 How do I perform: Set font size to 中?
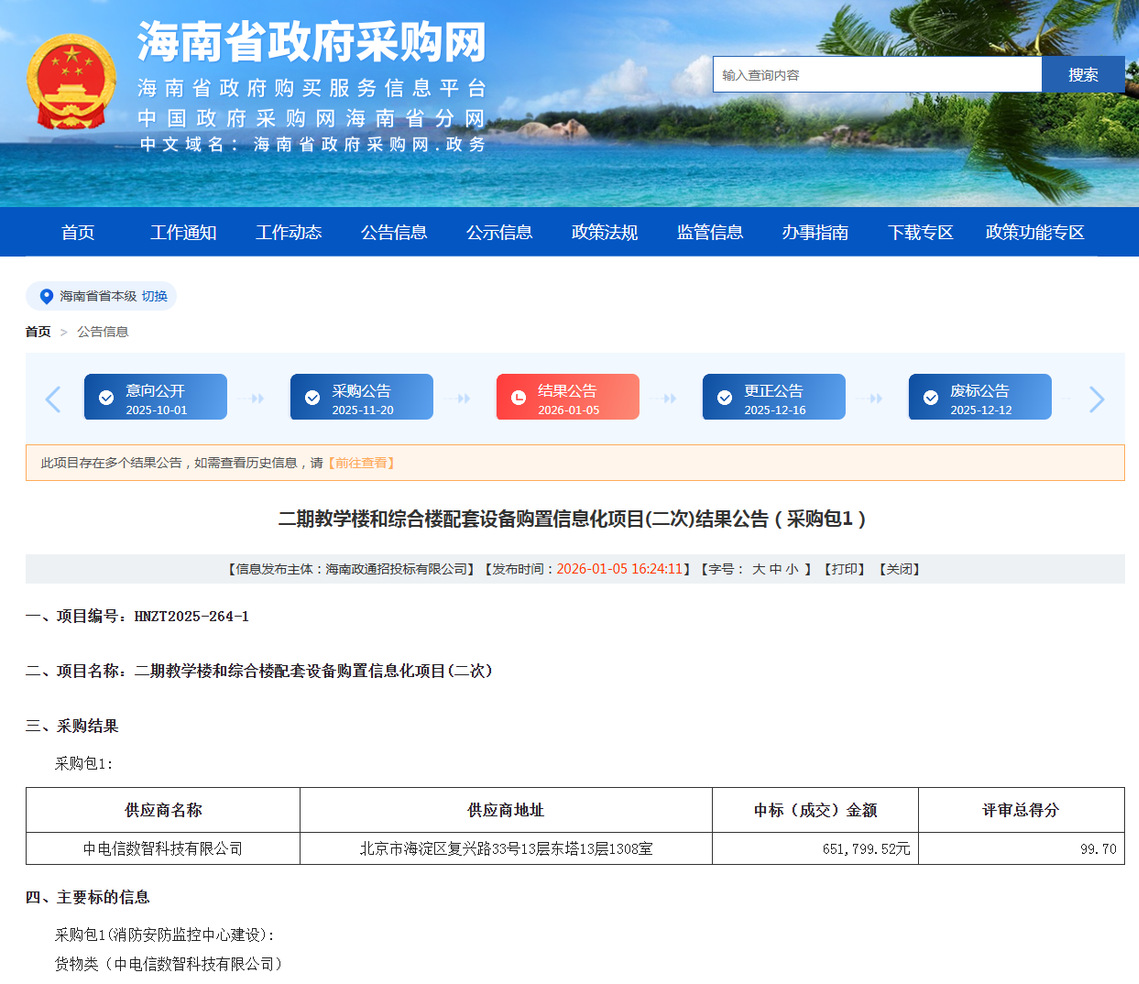775,569
